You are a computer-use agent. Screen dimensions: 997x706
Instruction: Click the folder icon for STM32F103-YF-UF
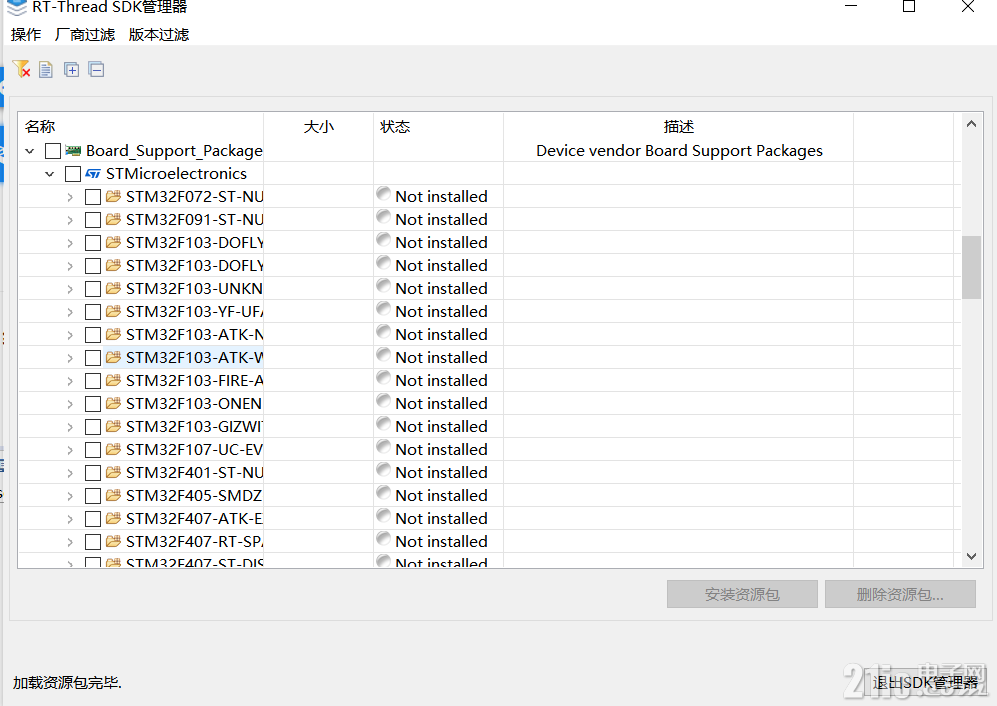point(114,312)
